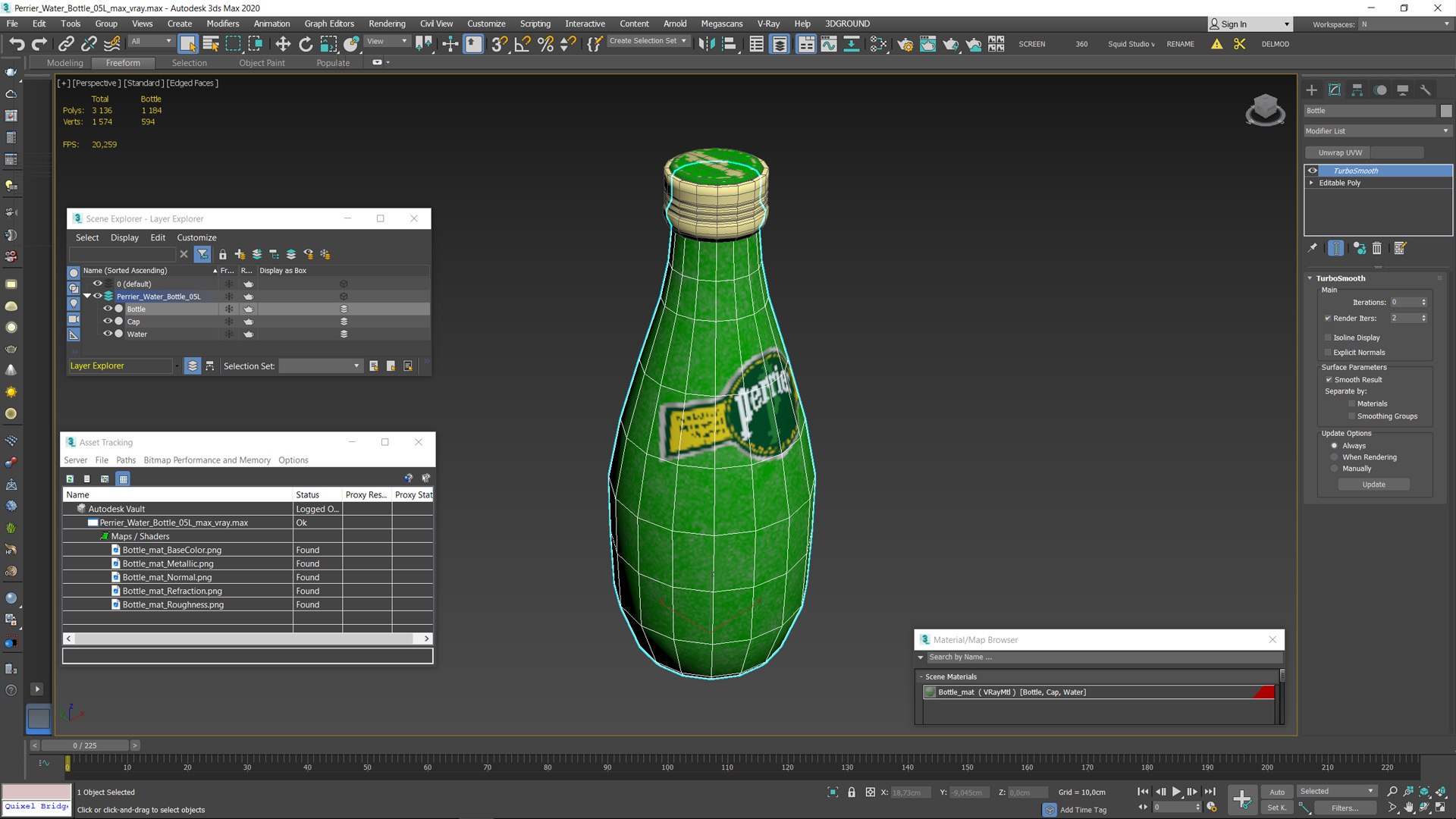This screenshot has width=1456, height=819.
Task: Switch to Object Paint ribbon tab
Action: coord(262,63)
